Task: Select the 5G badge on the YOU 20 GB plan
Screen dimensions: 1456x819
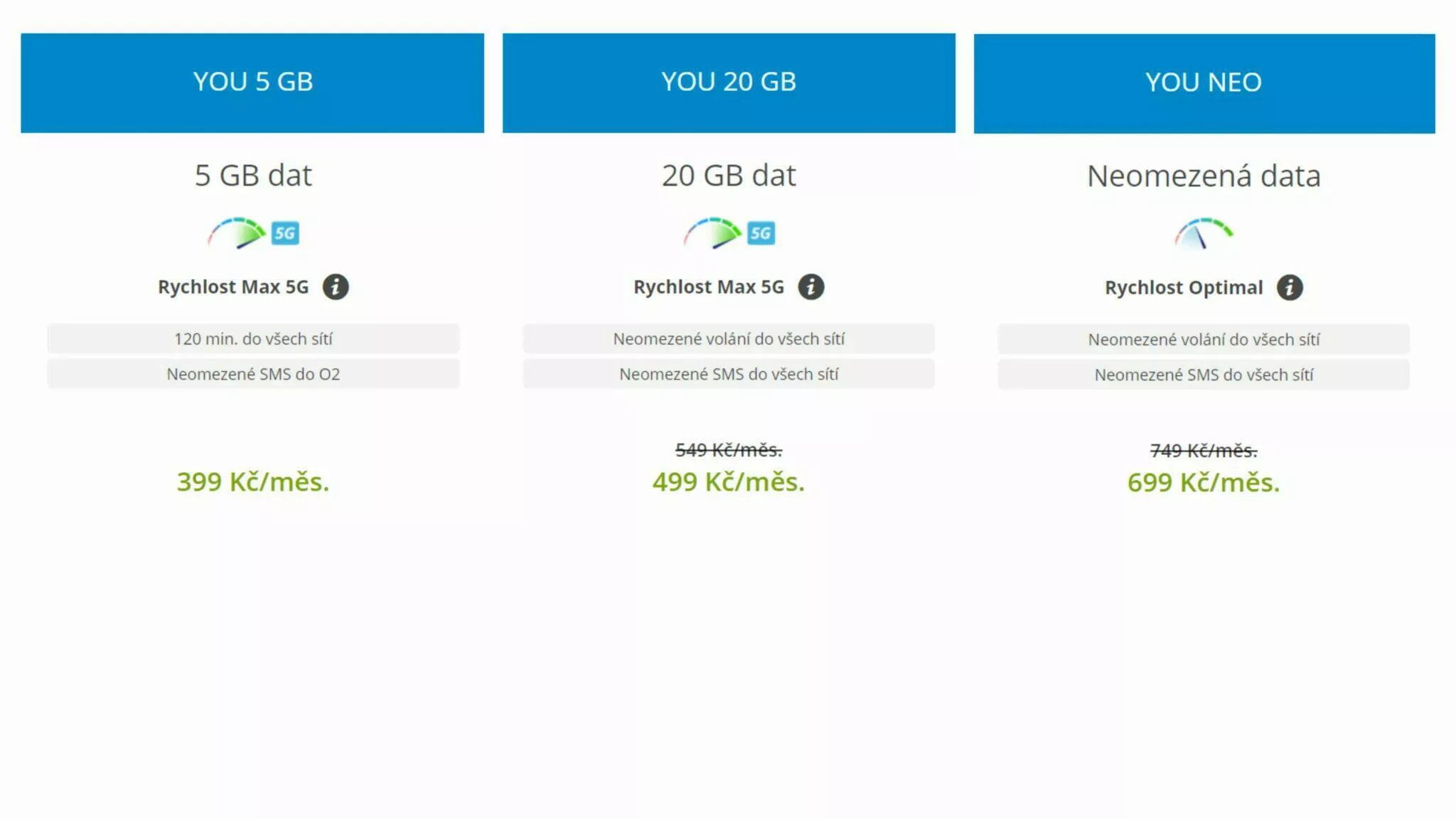Action: 761,232
